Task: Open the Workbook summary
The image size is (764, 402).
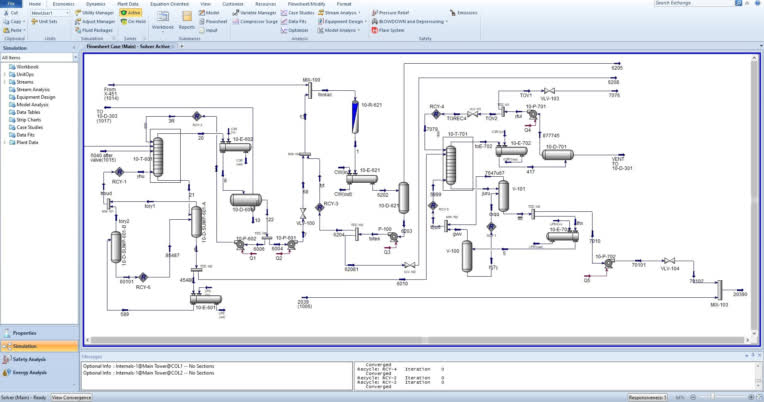Action: (163, 20)
